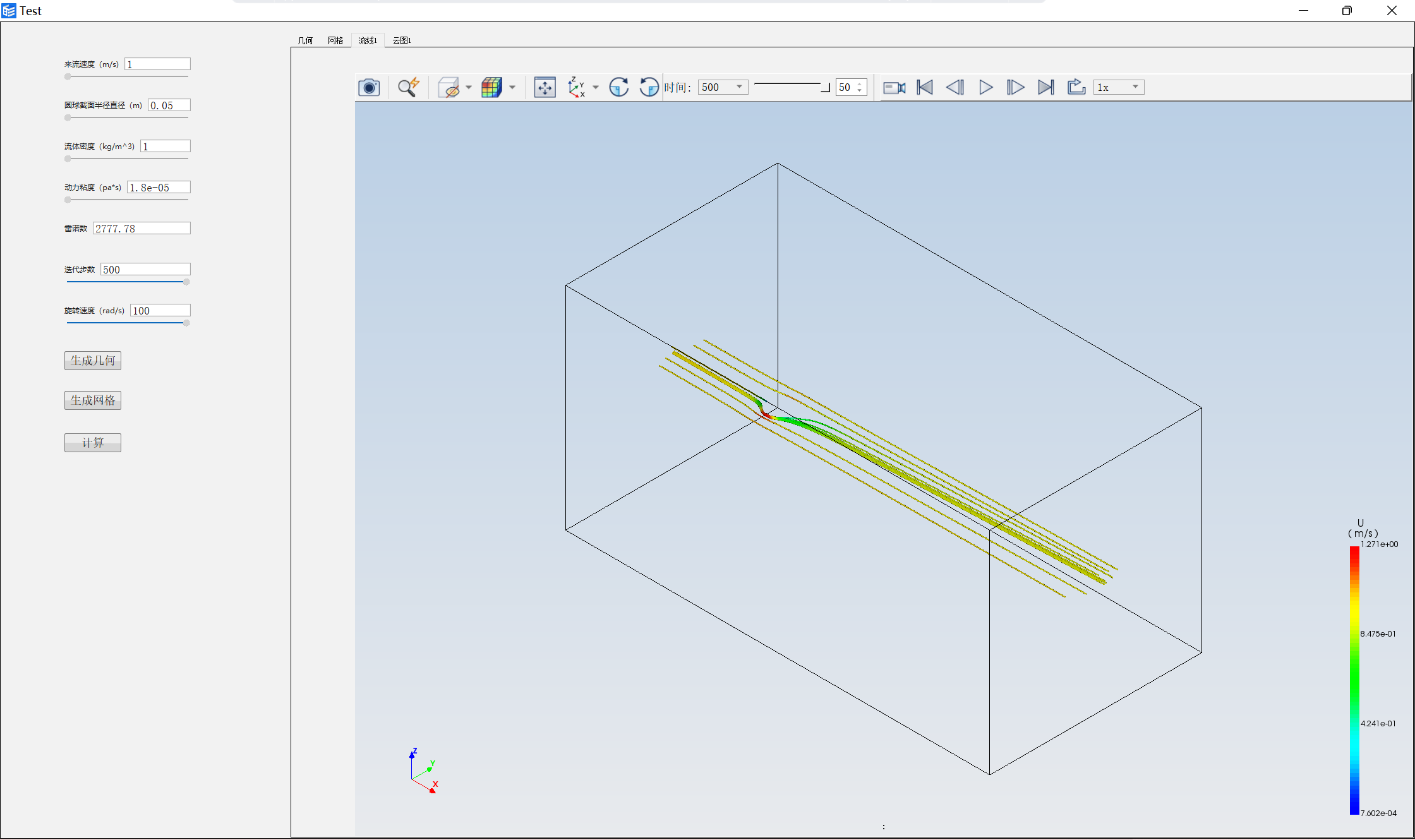Screen dimensions: 1415x840
Task: Click the U velocity color legend bar
Action: [x=1354, y=680]
